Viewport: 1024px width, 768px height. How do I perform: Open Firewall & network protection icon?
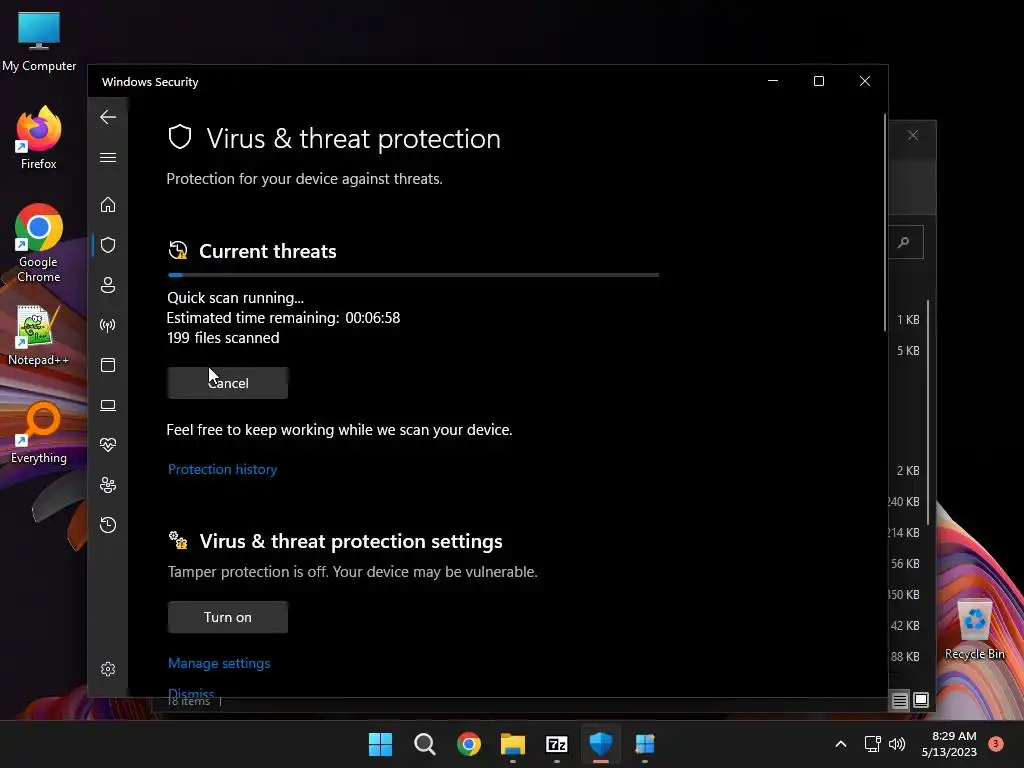pos(108,325)
